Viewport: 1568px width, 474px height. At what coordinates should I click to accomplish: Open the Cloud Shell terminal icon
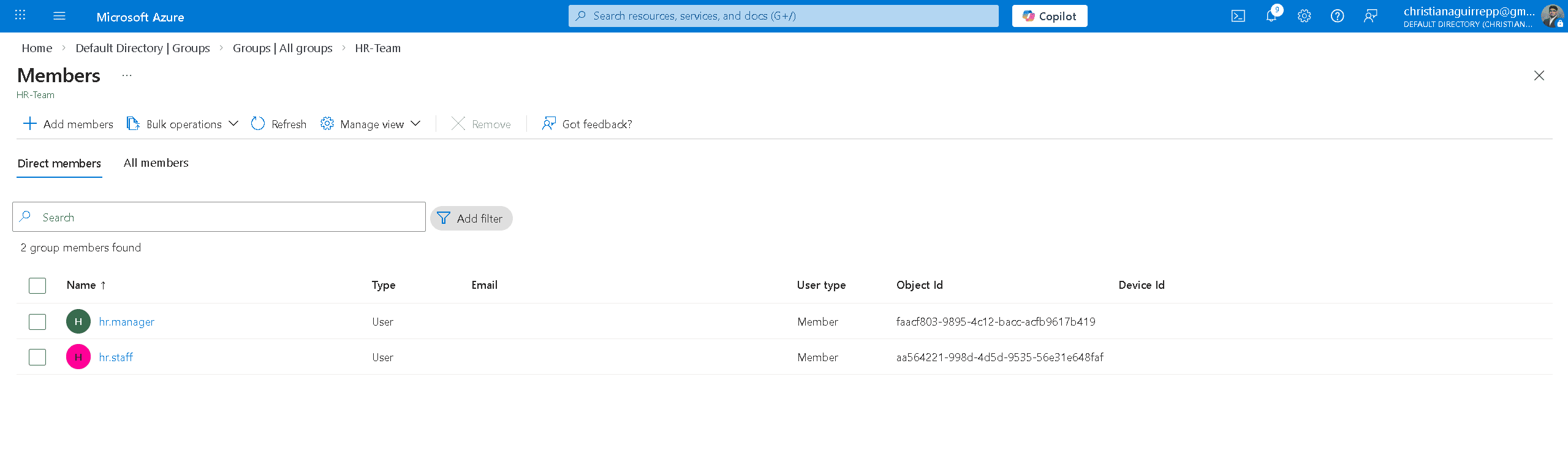pyautogui.click(x=1238, y=16)
